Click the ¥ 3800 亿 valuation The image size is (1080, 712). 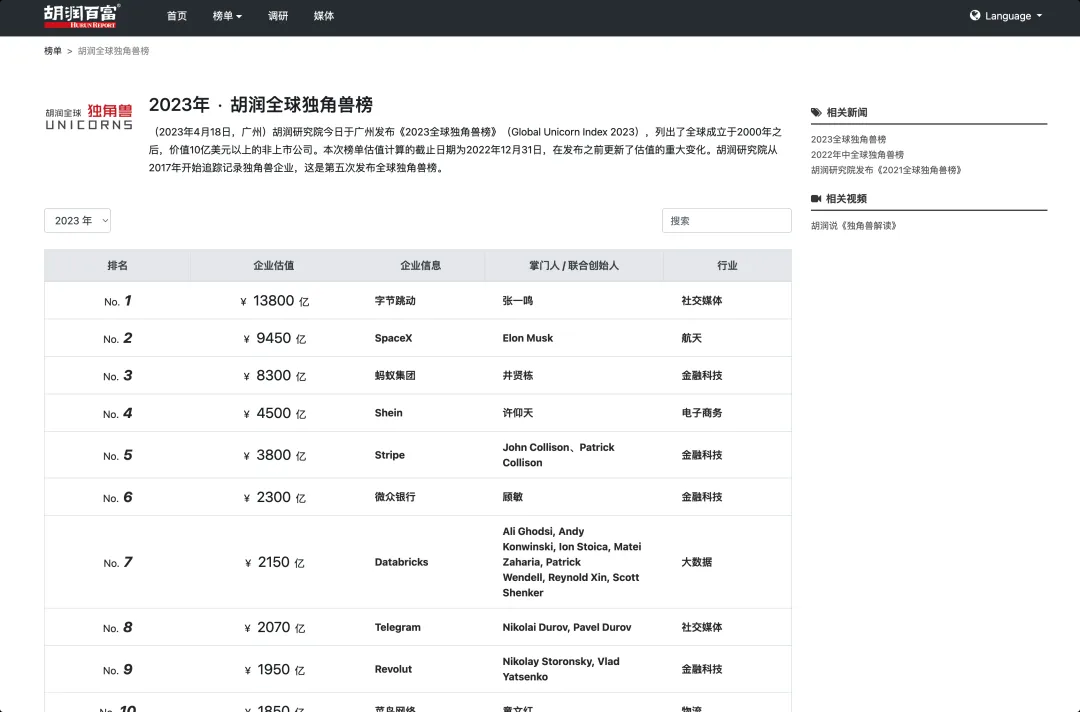275,455
